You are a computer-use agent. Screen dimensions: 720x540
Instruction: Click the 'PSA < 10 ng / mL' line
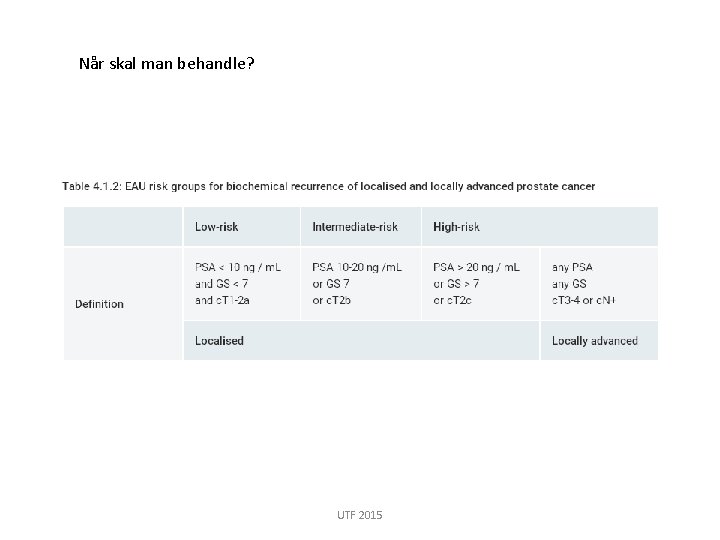pos(238,267)
